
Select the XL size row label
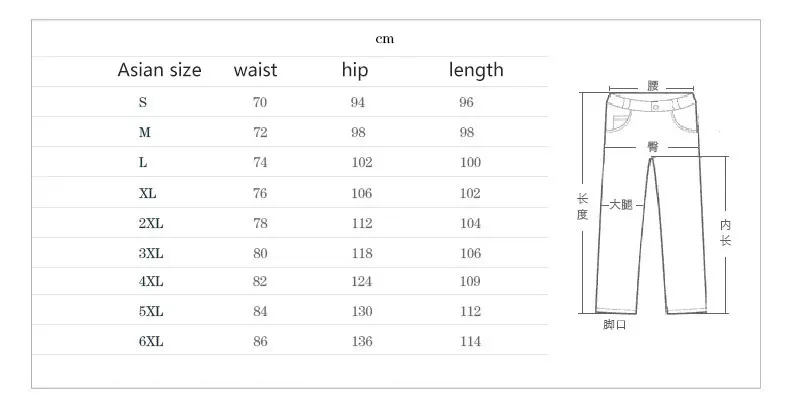pos(148,193)
